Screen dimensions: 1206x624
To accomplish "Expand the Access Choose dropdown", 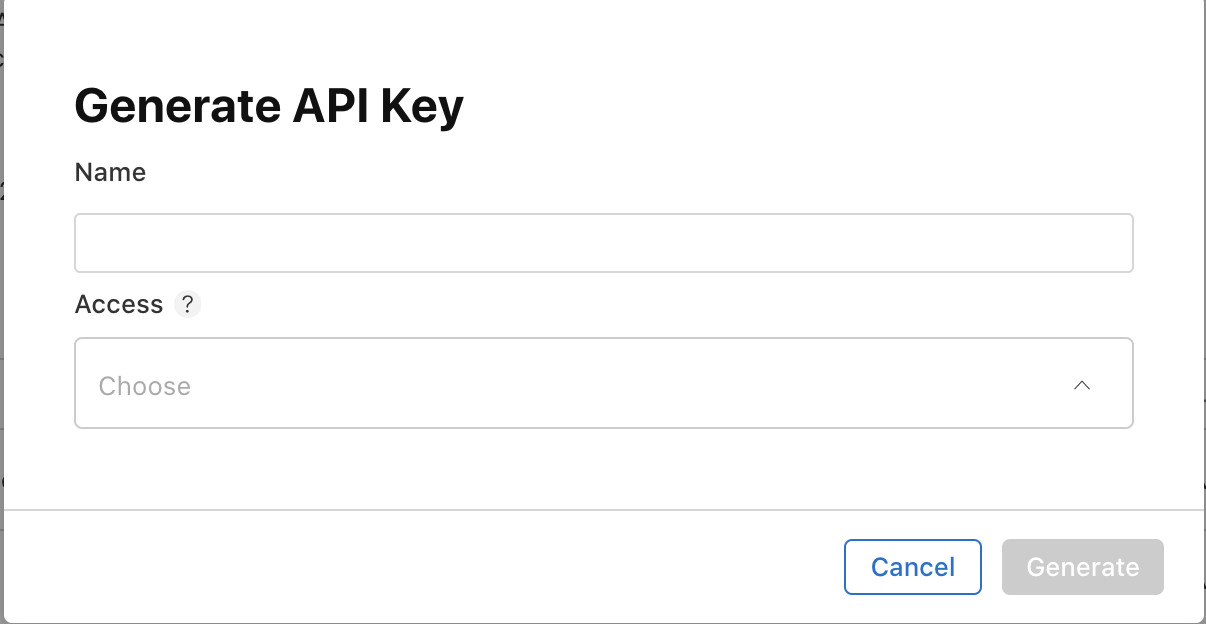I will 604,383.
